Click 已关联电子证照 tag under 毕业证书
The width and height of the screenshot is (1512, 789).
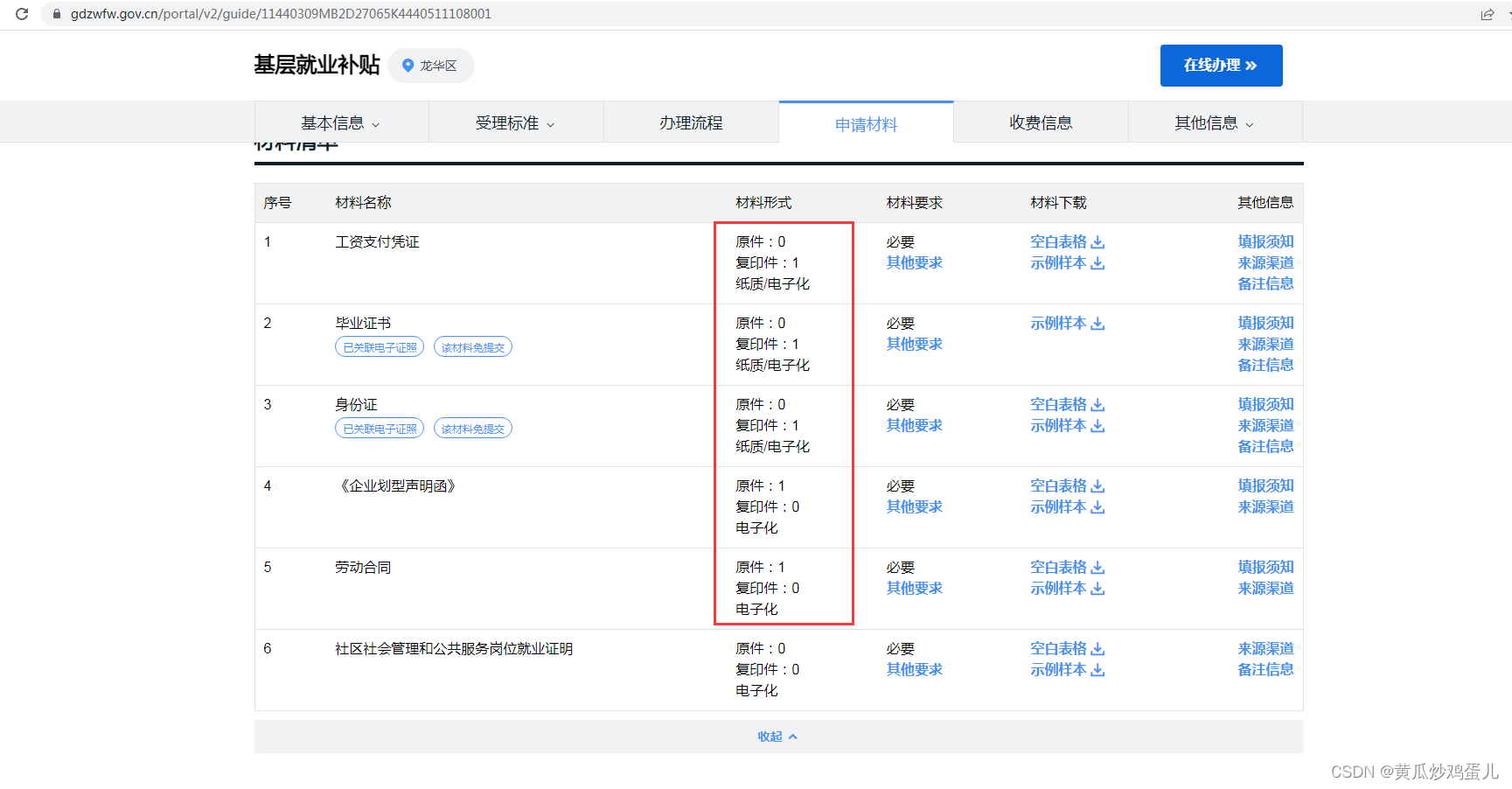click(380, 347)
